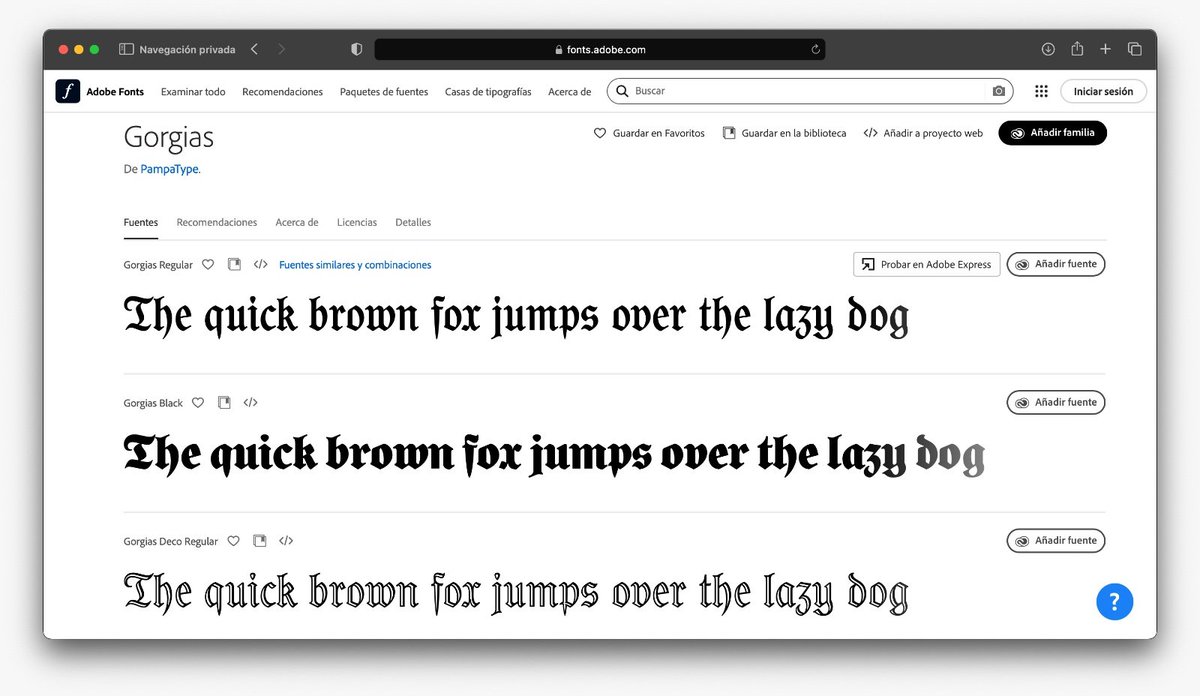Open the PampaType foundry link

point(169,169)
